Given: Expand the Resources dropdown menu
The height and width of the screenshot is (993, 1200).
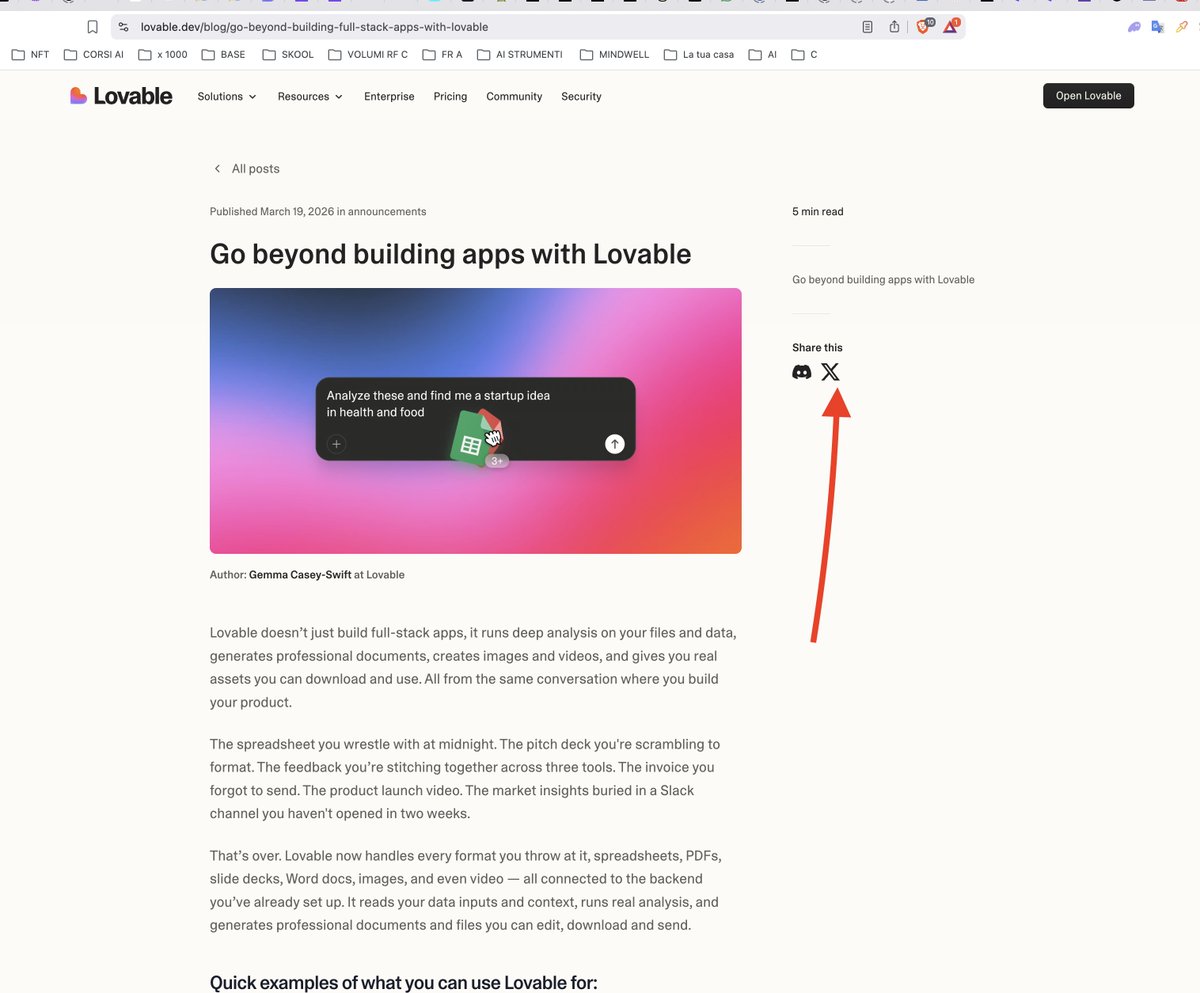Looking at the screenshot, I should point(310,97).
